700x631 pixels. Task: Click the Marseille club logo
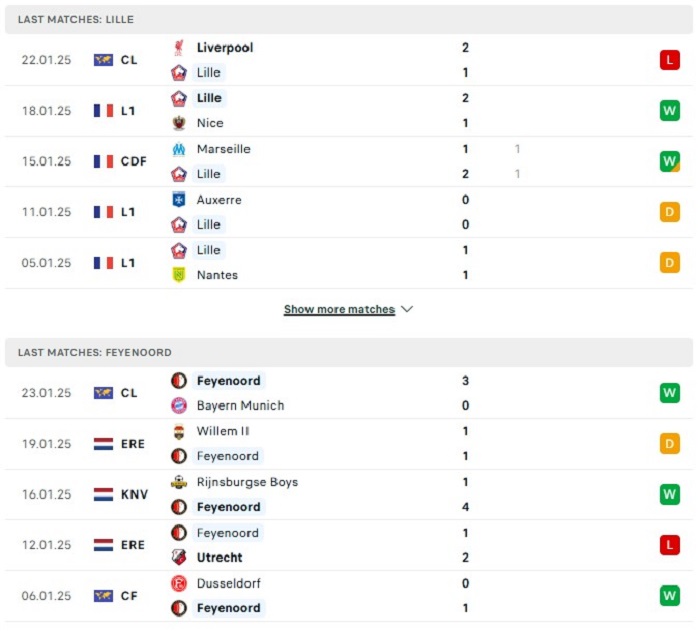coord(179,149)
